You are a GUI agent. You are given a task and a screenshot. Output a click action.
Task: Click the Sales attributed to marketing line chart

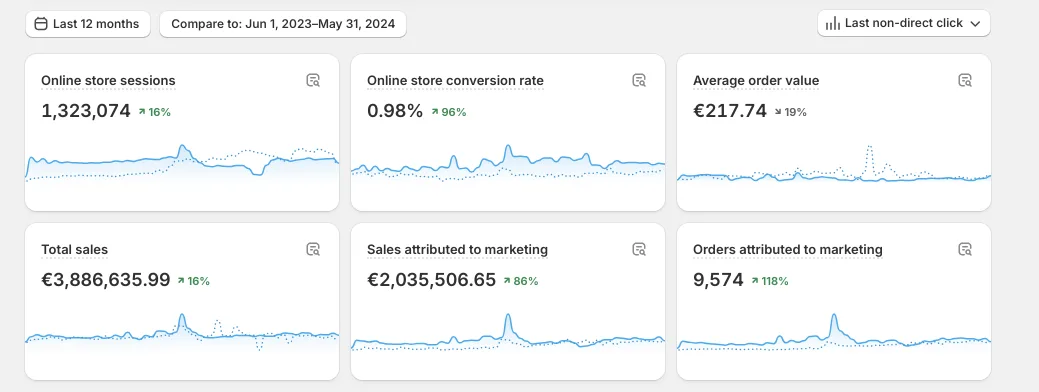(x=508, y=332)
